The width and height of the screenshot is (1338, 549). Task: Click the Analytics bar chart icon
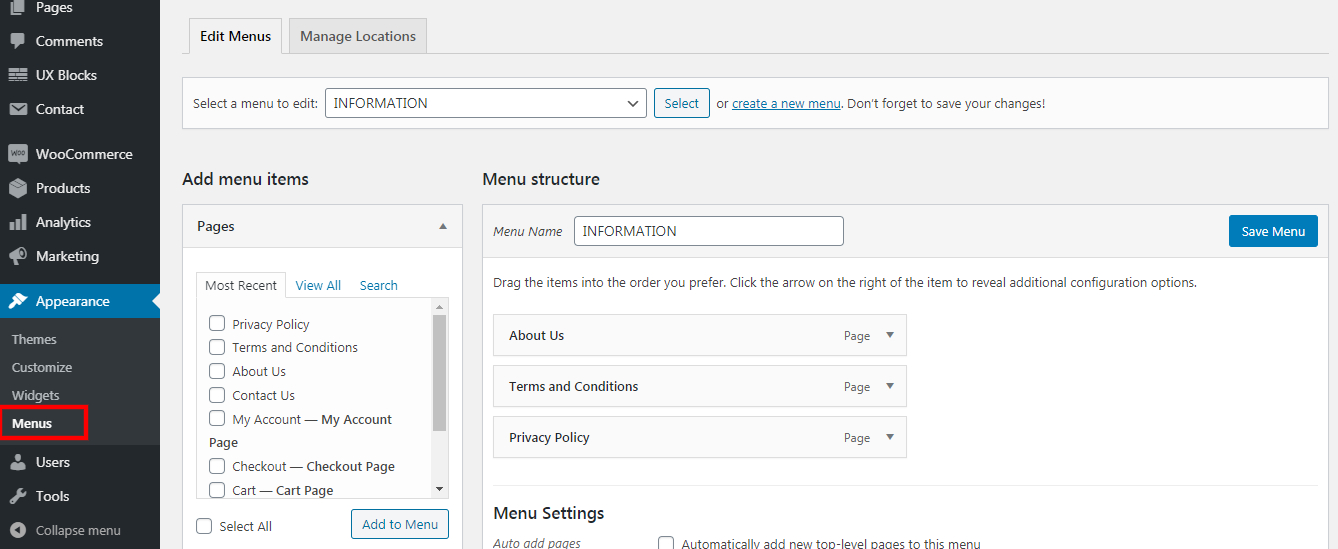tap(17, 222)
